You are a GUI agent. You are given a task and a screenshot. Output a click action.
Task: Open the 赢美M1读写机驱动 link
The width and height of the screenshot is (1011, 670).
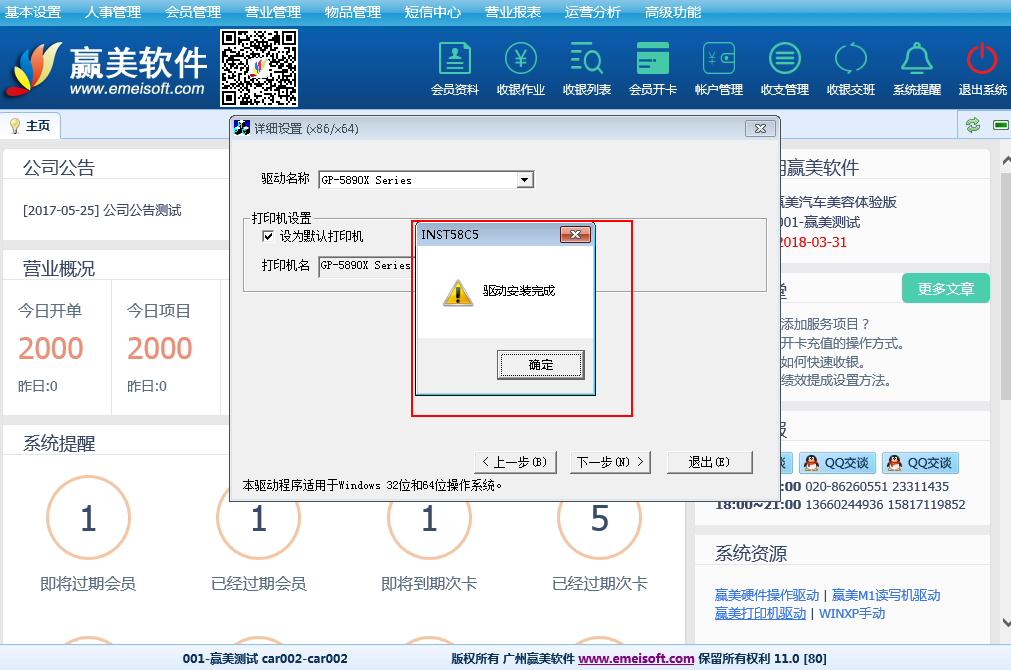(x=886, y=595)
